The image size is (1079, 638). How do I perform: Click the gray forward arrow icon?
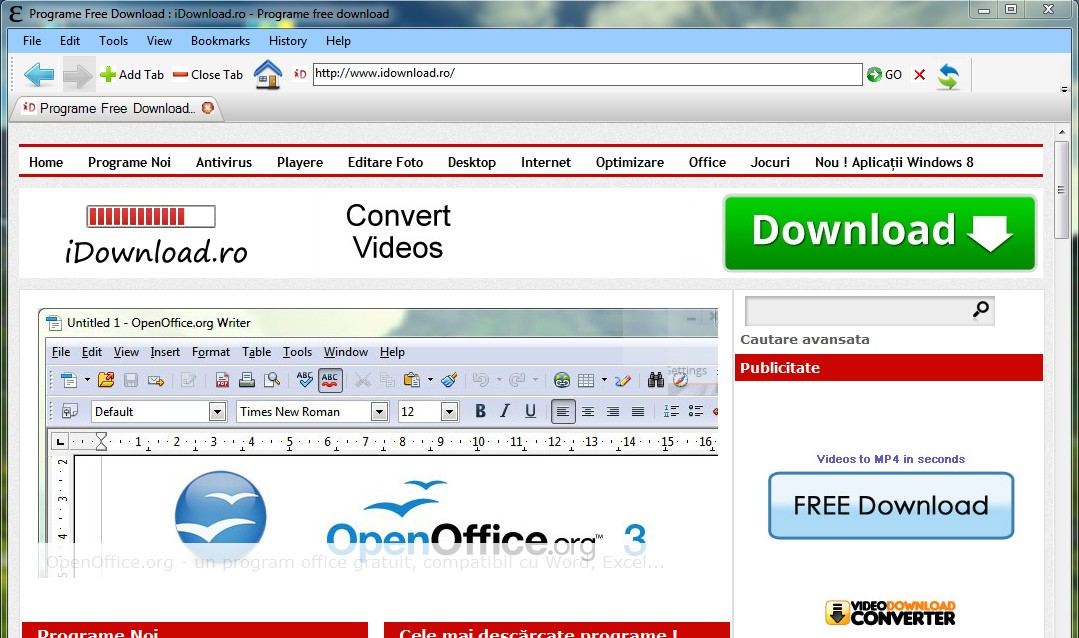point(79,74)
